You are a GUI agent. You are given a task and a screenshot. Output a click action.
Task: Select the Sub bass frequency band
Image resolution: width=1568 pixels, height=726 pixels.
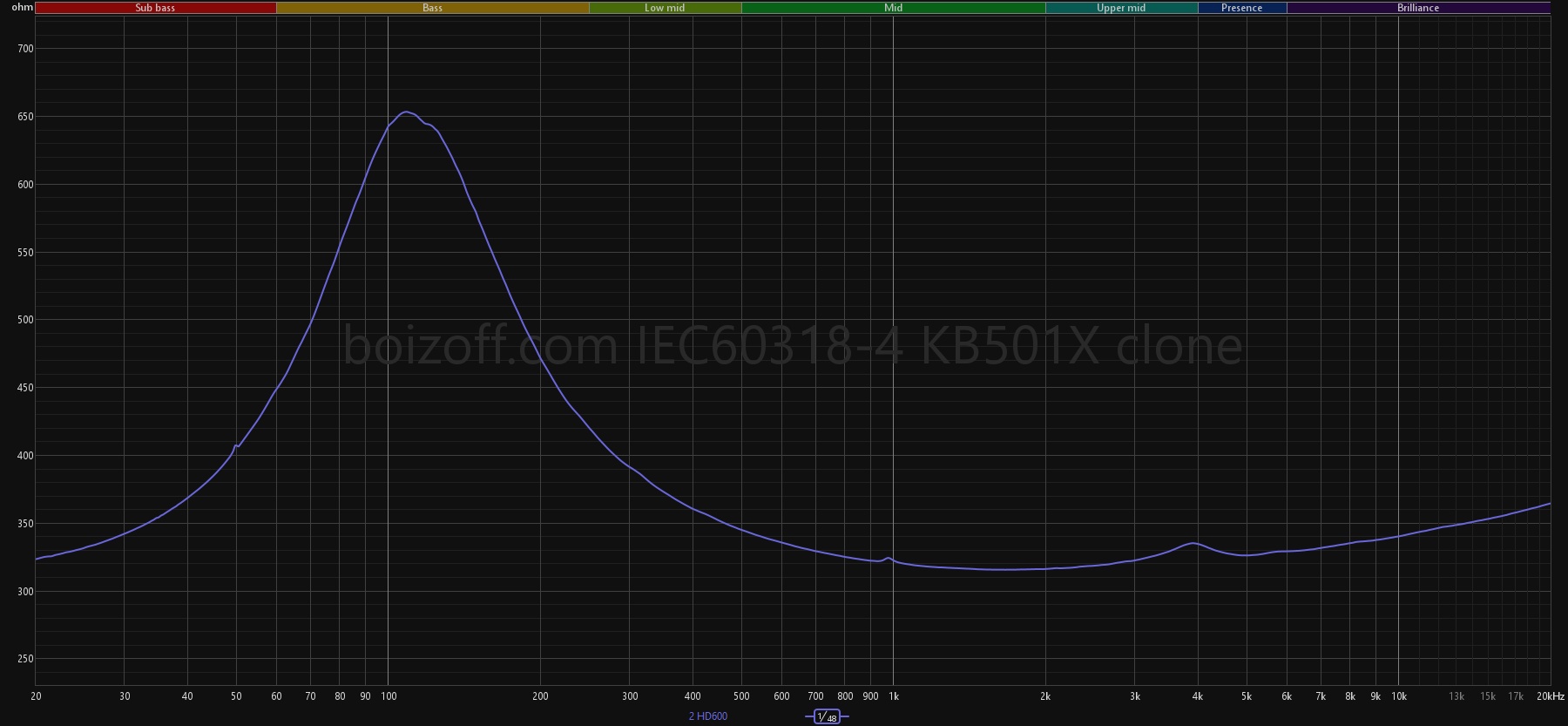(x=155, y=8)
